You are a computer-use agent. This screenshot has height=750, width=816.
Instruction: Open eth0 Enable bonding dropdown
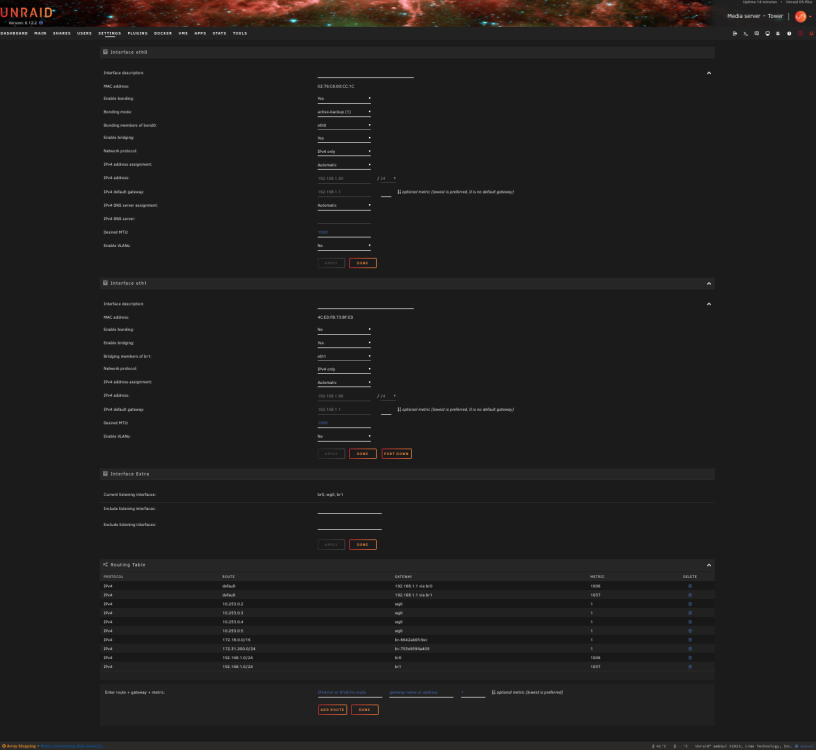(x=344, y=98)
